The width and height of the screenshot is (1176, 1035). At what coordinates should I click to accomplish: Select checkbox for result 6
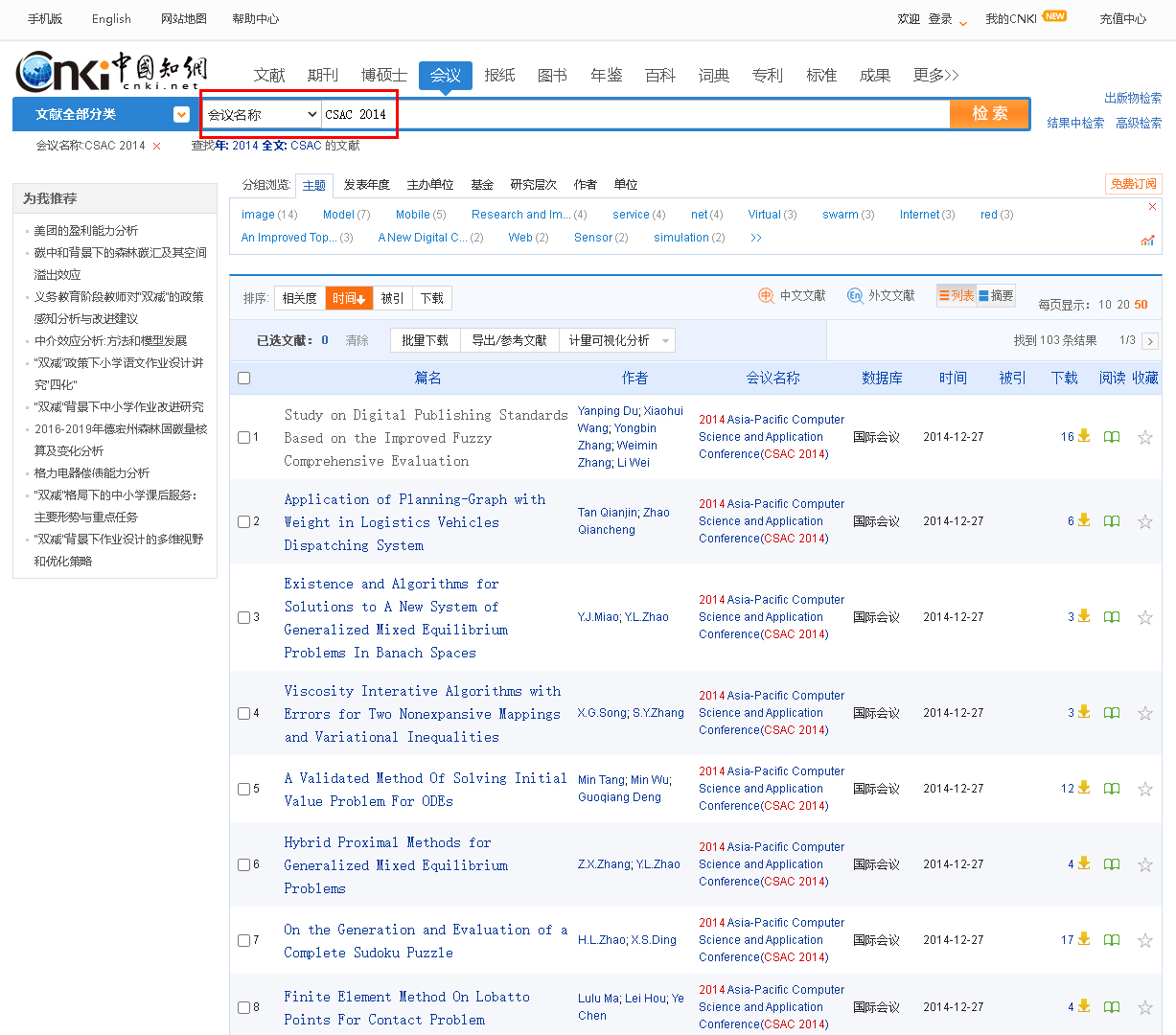click(x=243, y=864)
